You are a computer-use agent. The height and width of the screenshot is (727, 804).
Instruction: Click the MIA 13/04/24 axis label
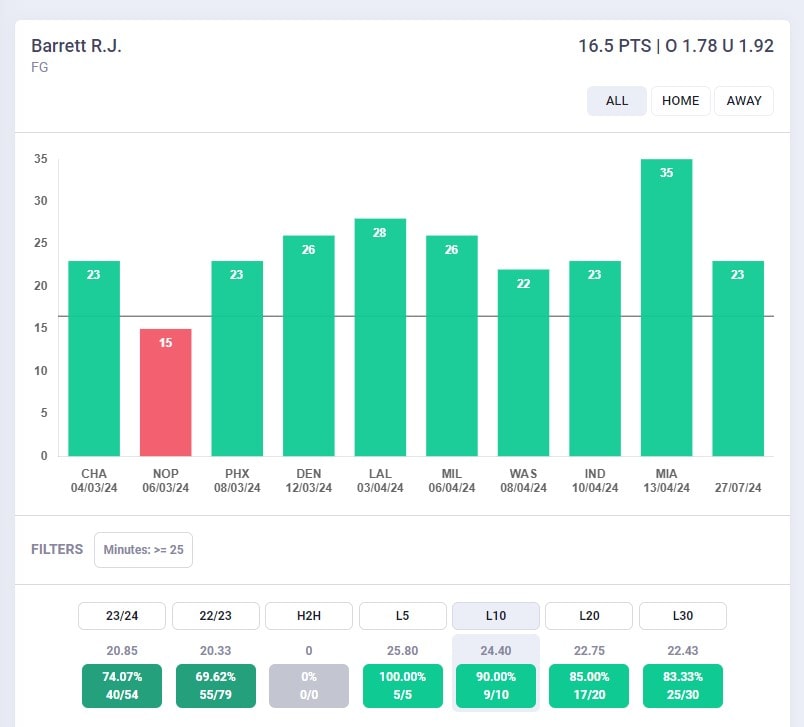tap(666, 480)
